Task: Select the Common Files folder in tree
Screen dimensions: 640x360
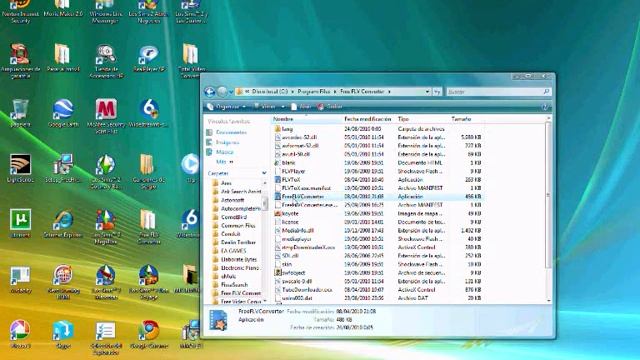Action: pos(238,225)
